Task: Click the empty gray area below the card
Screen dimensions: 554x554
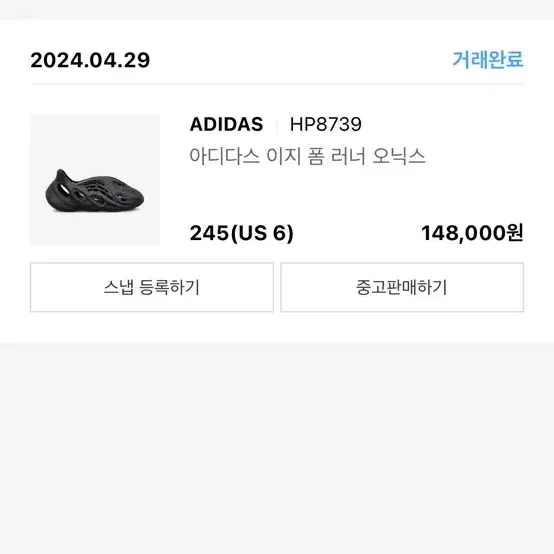Action: click(x=277, y=448)
